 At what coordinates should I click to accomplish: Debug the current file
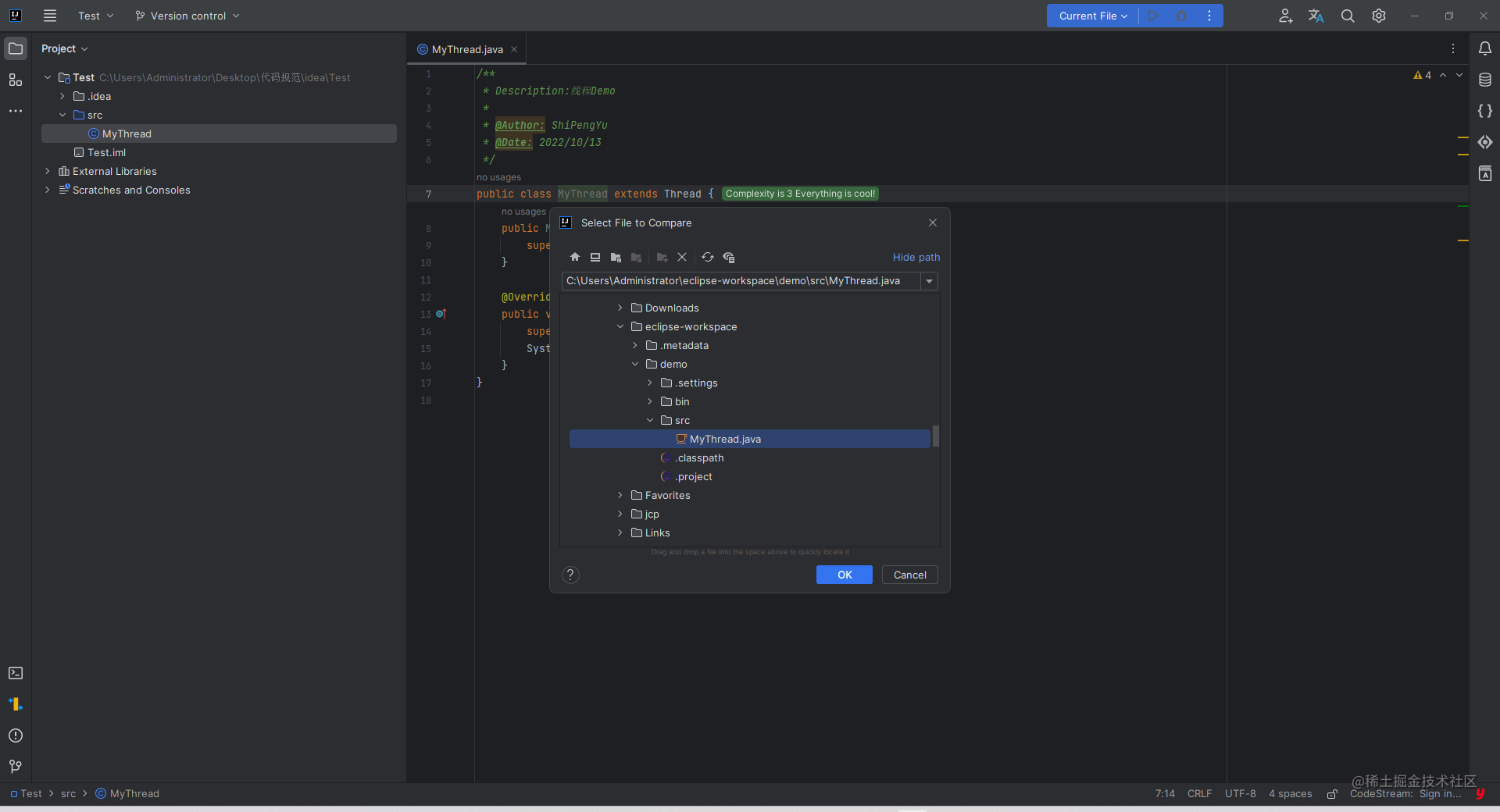click(x=1181, y=16)
